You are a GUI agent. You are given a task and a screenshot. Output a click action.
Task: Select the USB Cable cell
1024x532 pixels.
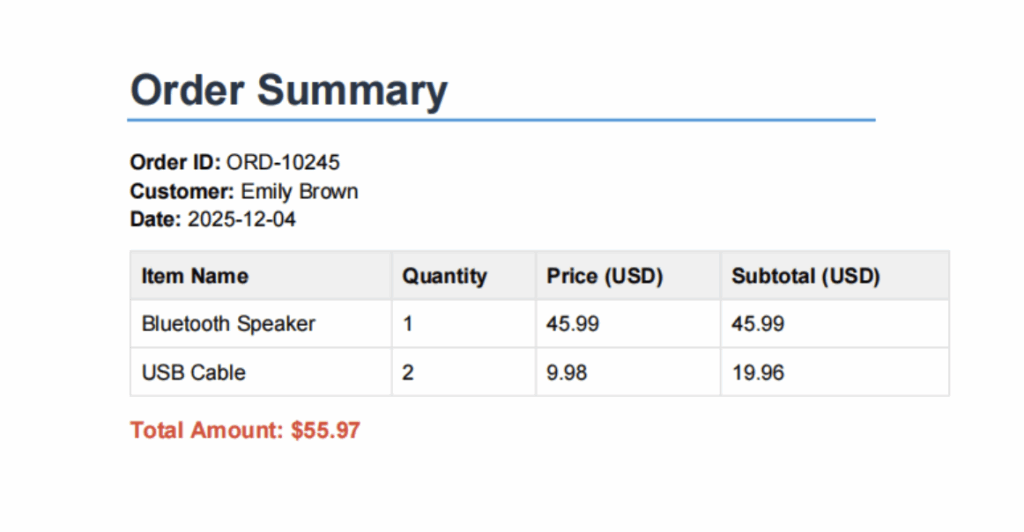(x=193, y=373)
